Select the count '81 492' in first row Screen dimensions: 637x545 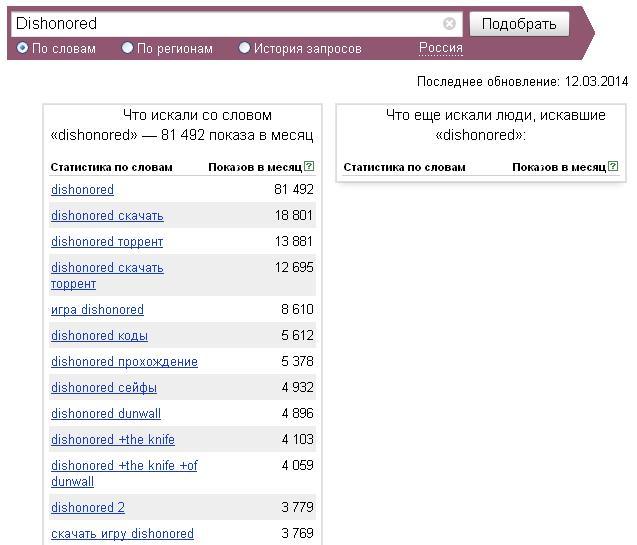(x=294, y=189)
